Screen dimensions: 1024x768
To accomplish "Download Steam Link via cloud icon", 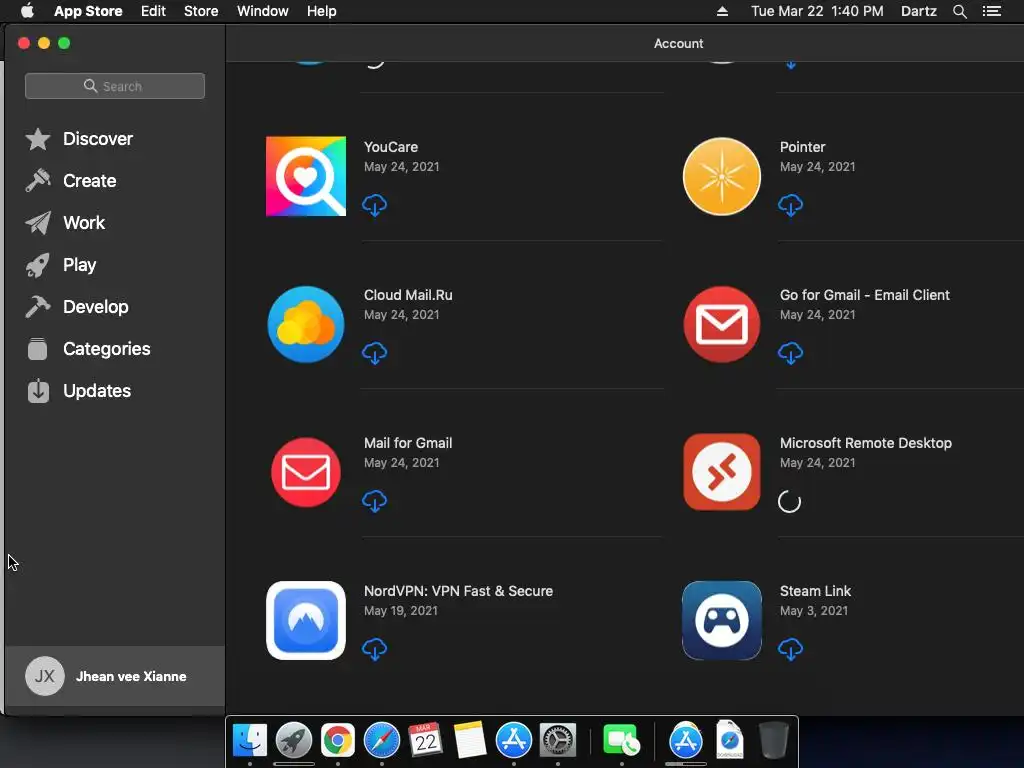I will pyautogui.click(x=790, y=649).
